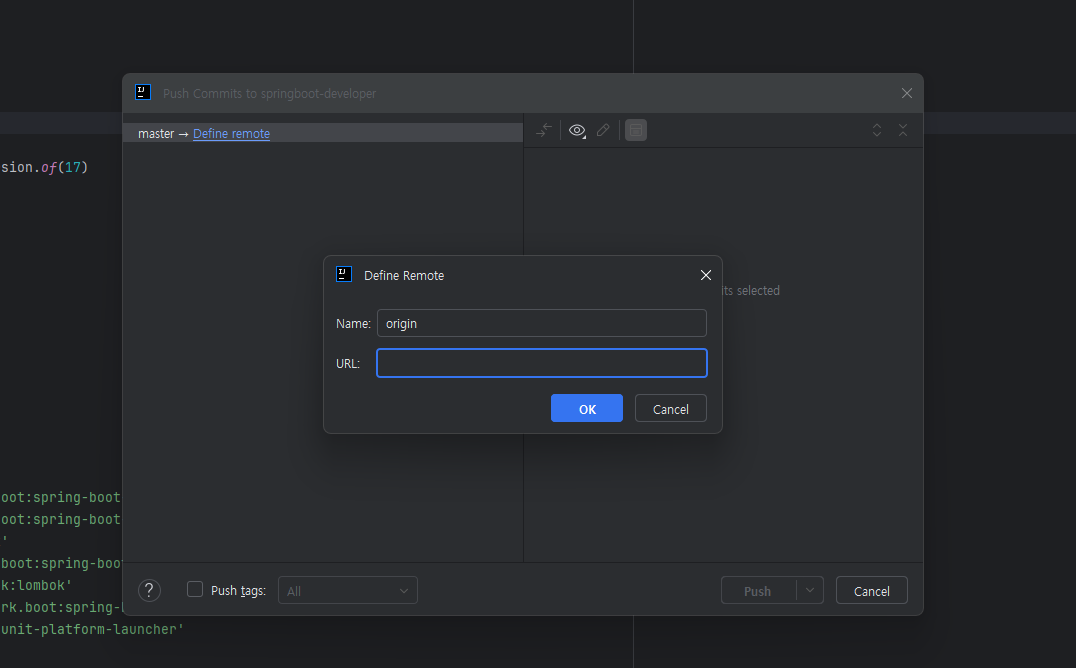Open the eye view options icon
The width and height of the screenshot is (1076, 668).
[x=577, y=130]
